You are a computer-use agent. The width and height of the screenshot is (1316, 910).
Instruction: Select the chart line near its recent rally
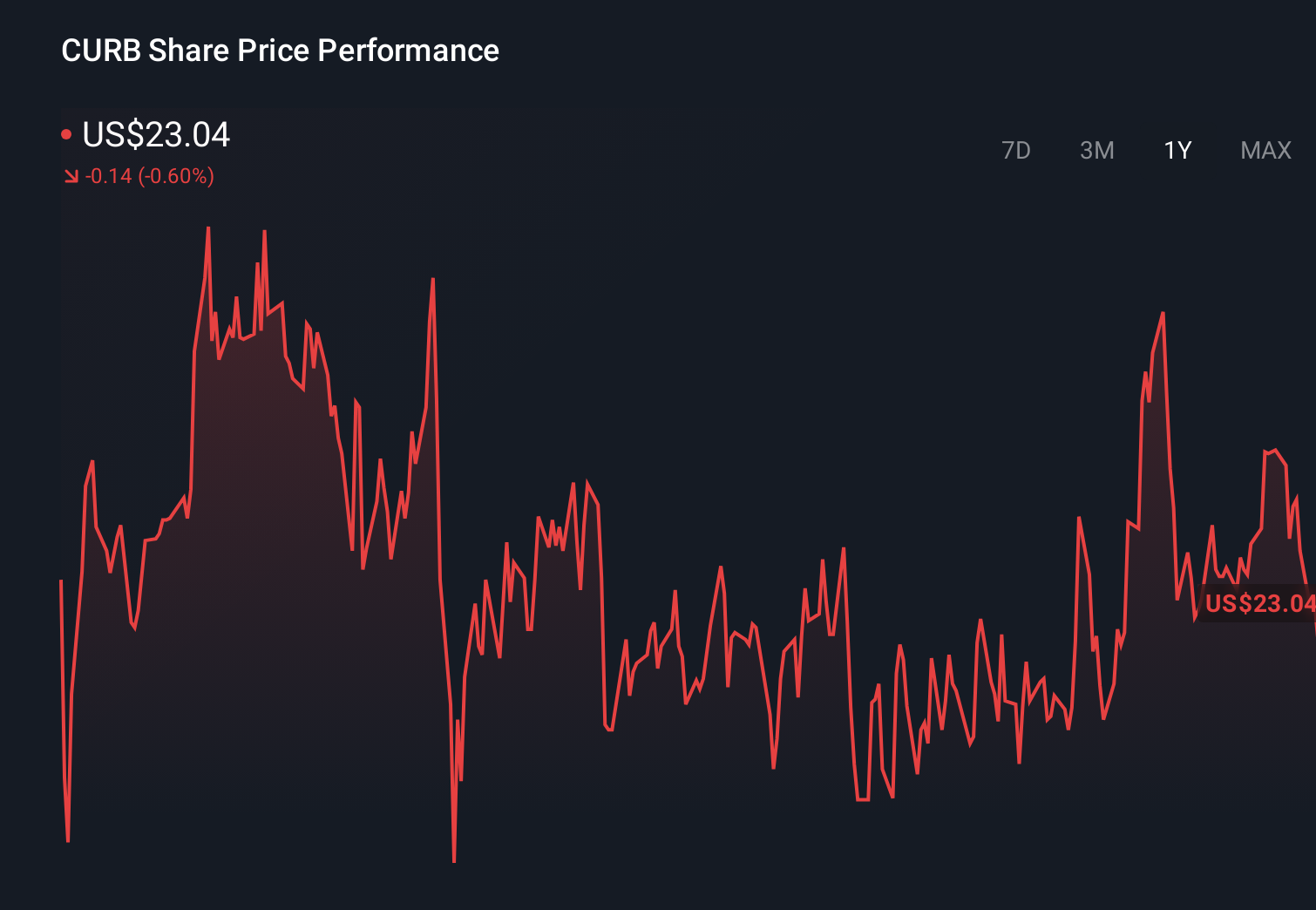(x=1162, y=314)
